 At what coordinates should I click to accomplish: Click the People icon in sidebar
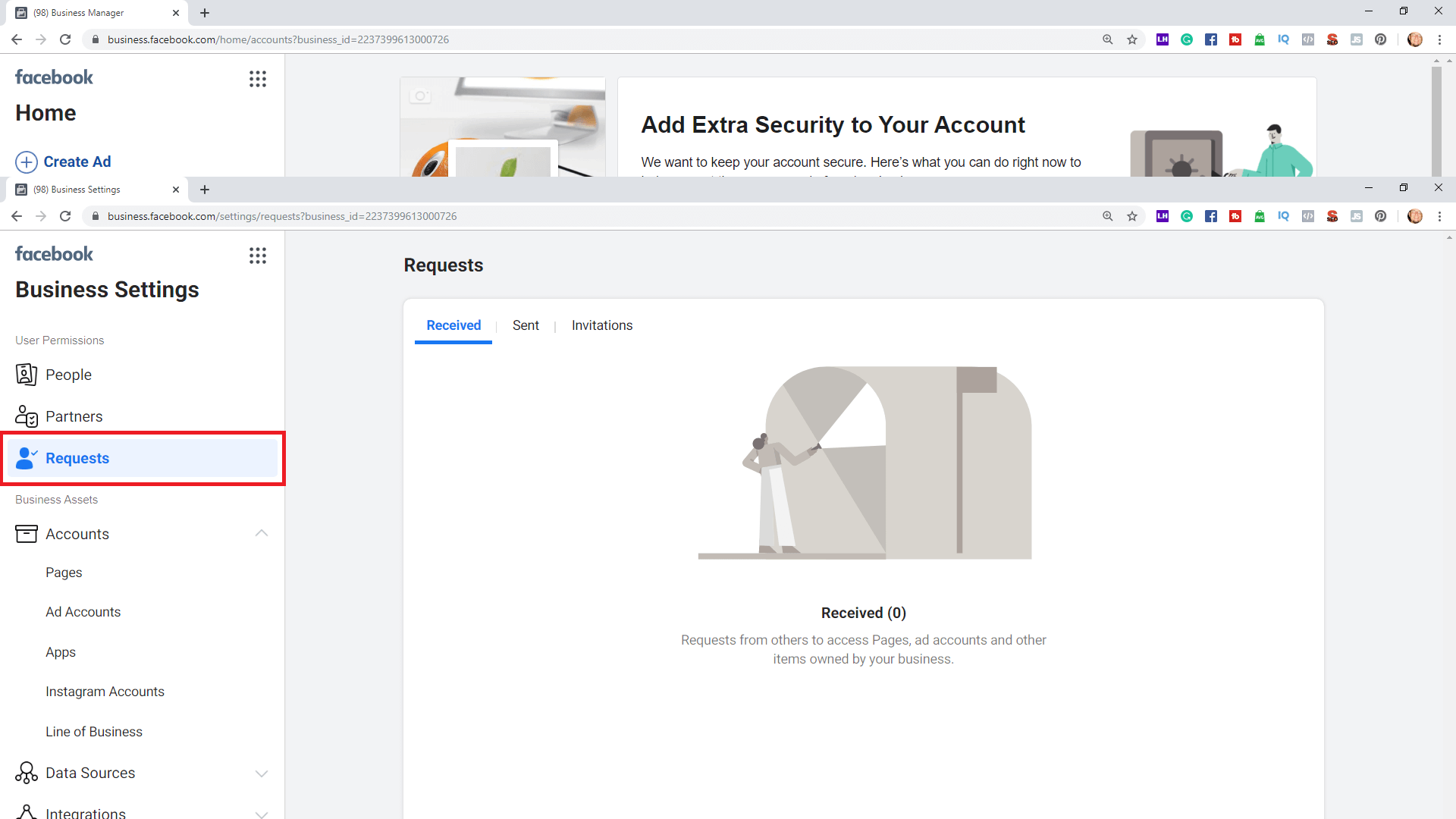click(x=26, y=375)
